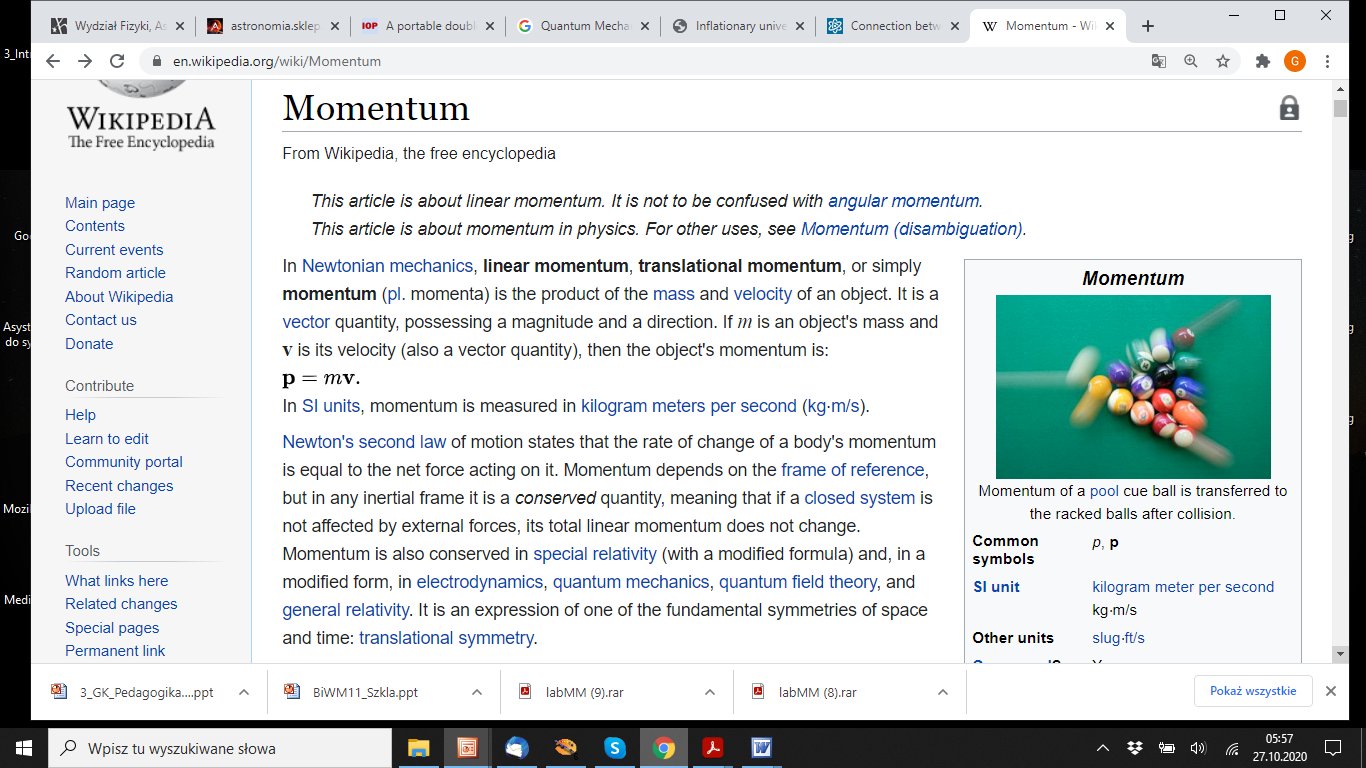This screenshot has width=1366, height=768.
Task: Open the Chrome extensions puzzle icon
Action: [x=1263, y=61]
